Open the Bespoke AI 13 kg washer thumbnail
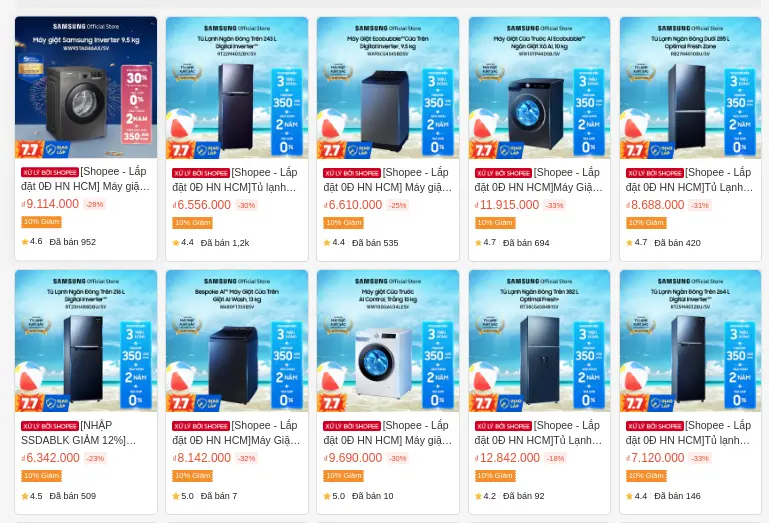The image size is (769, 523). point(237,341)
